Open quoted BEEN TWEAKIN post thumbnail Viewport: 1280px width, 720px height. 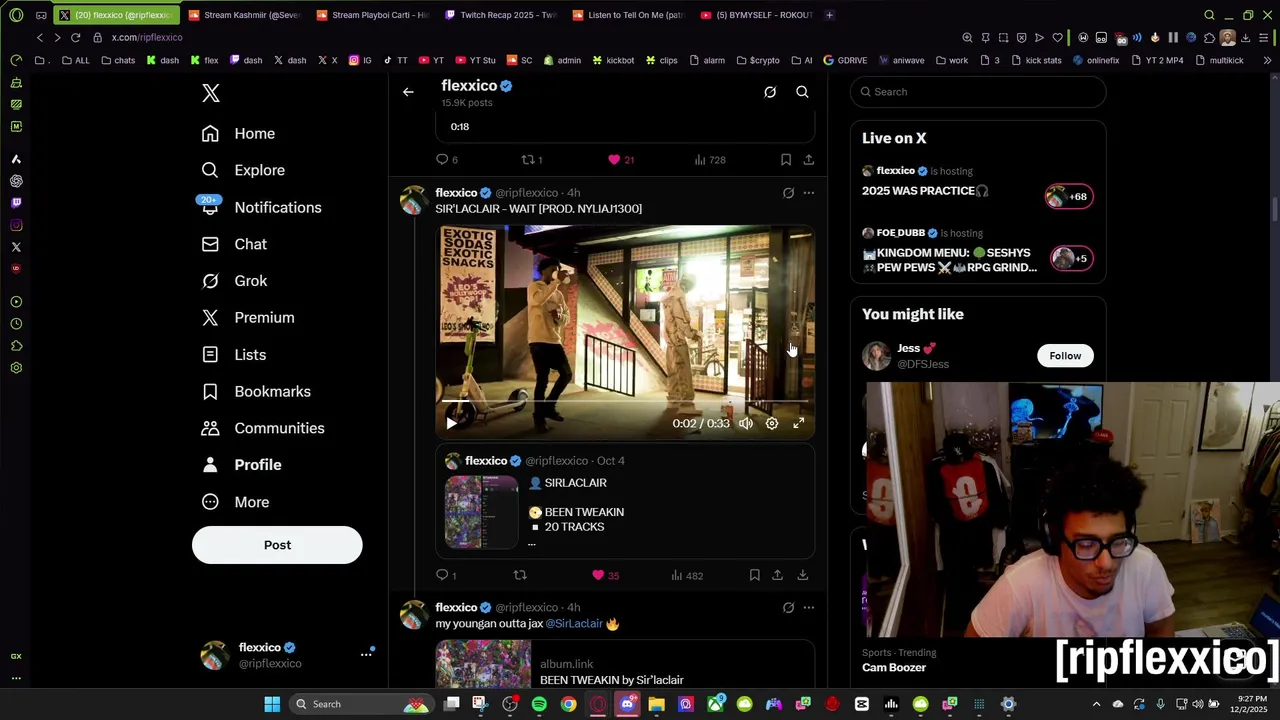coord(481,512)
